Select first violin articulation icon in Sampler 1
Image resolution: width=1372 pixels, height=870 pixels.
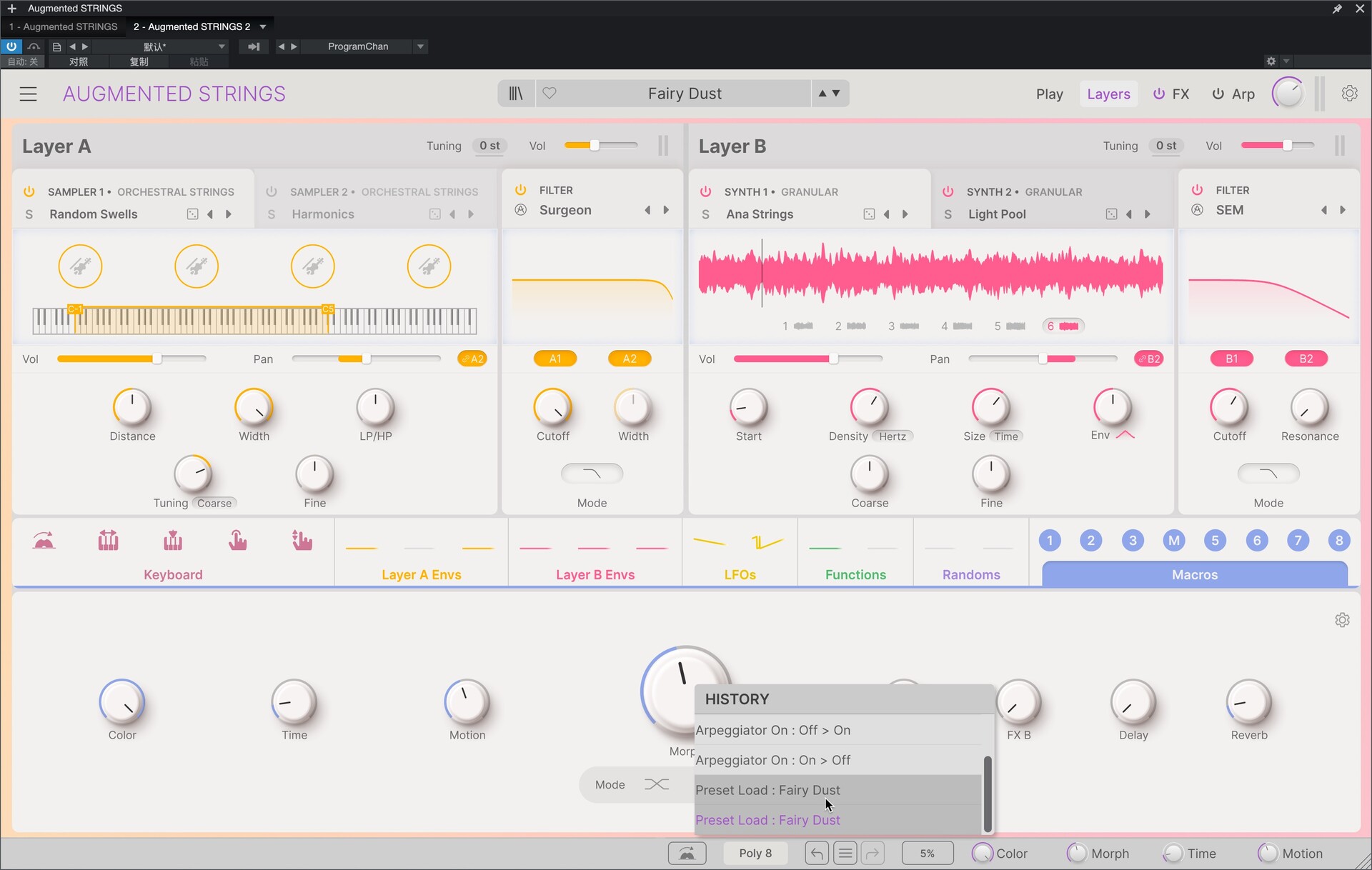point(80,266)
